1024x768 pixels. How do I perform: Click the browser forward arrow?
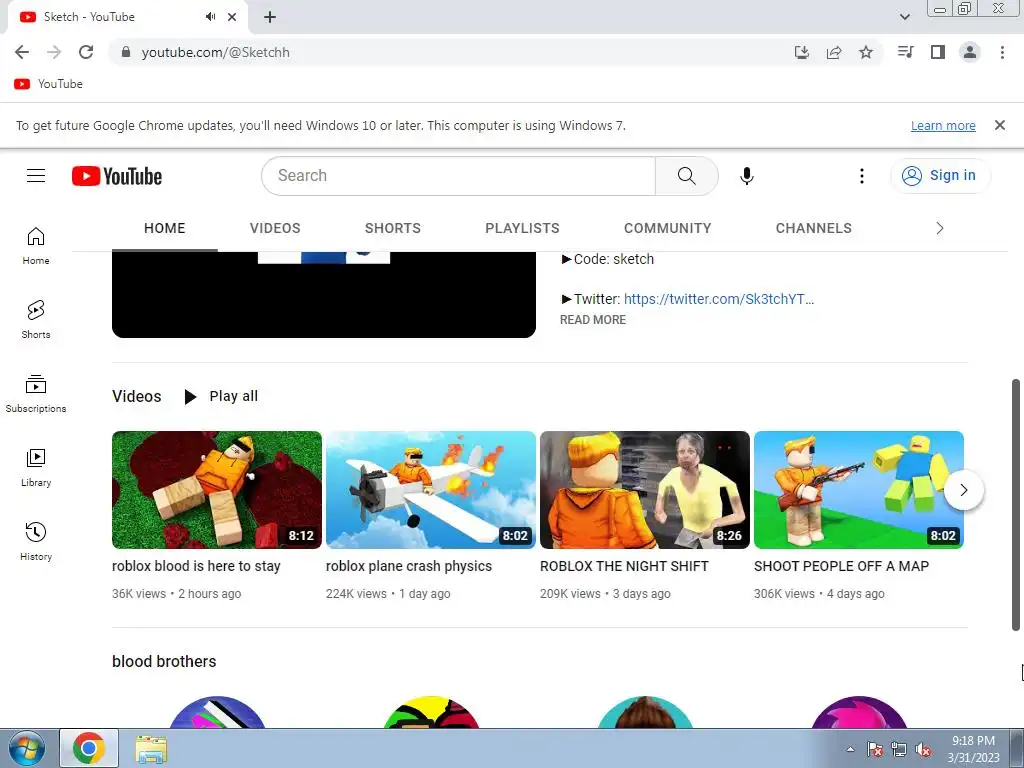(54, 52)
